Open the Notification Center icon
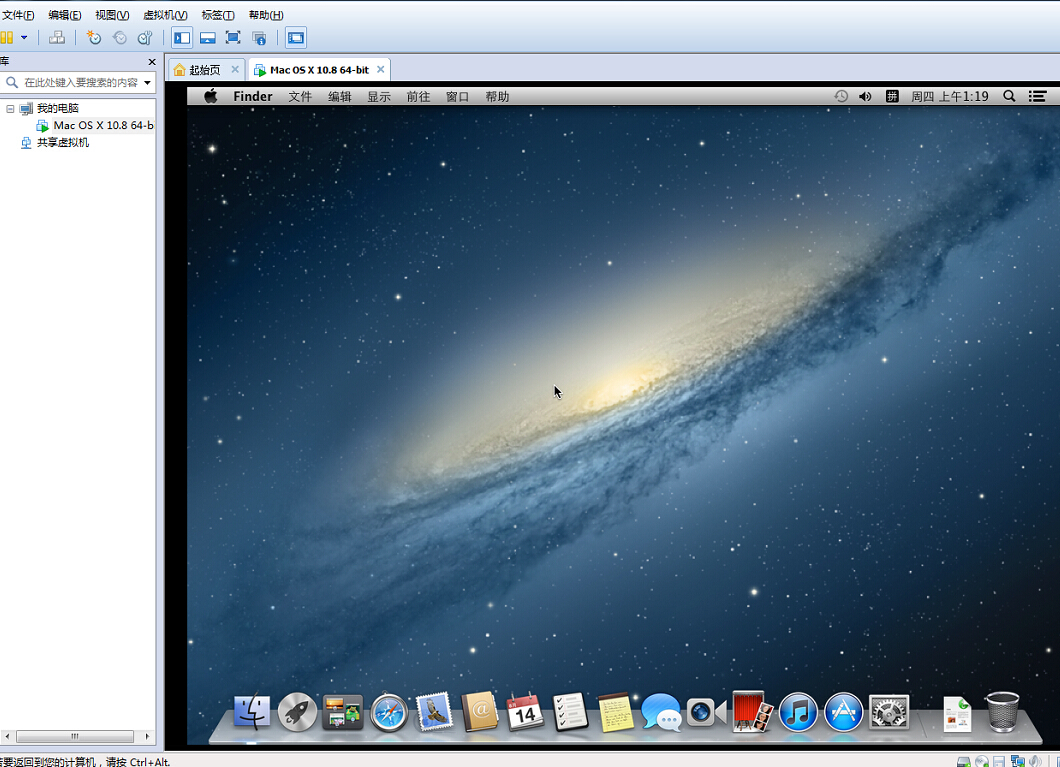This screenshot has height=767, width=1060. (x=1037, y=96)
